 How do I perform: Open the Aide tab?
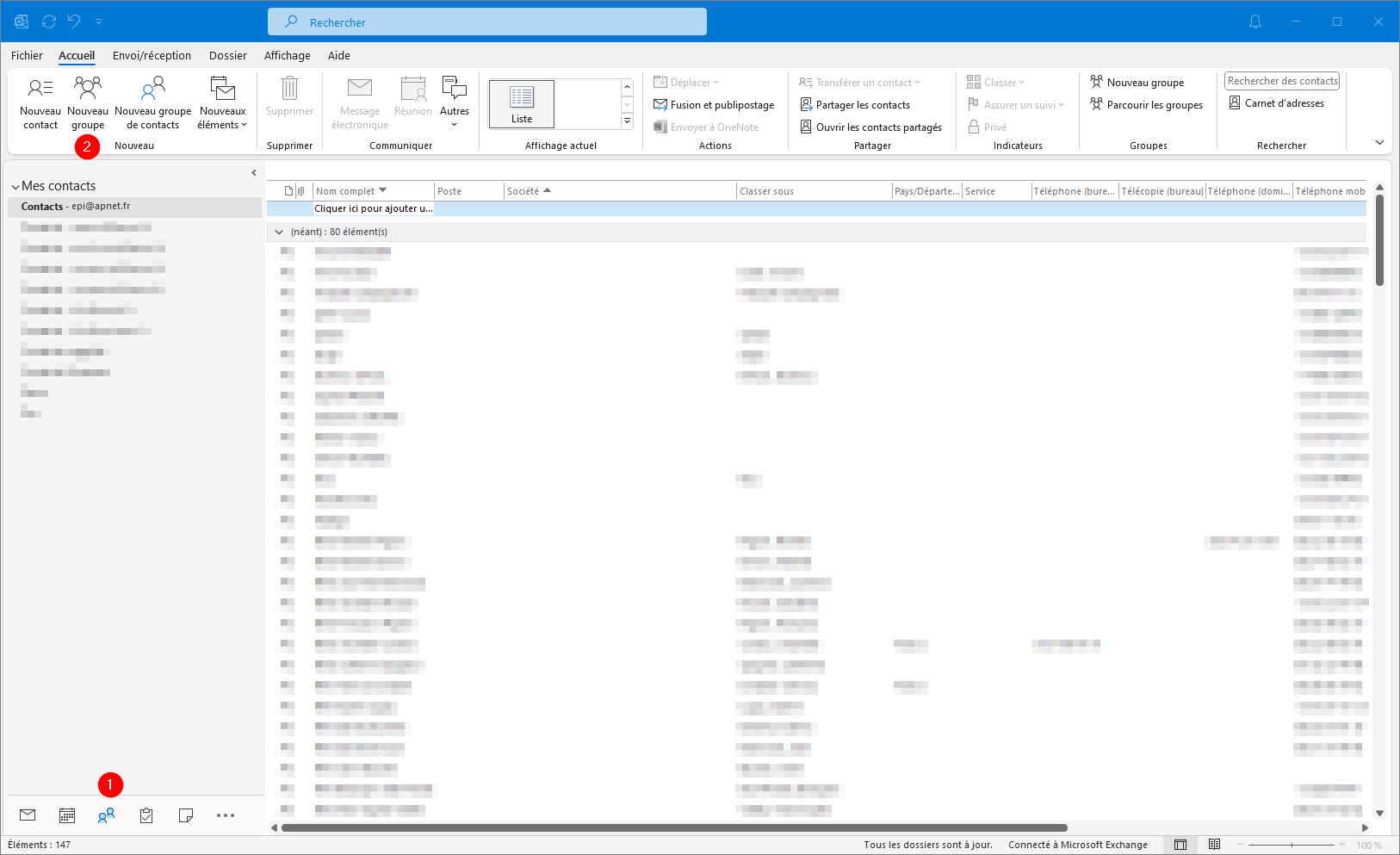click(339, 55)
